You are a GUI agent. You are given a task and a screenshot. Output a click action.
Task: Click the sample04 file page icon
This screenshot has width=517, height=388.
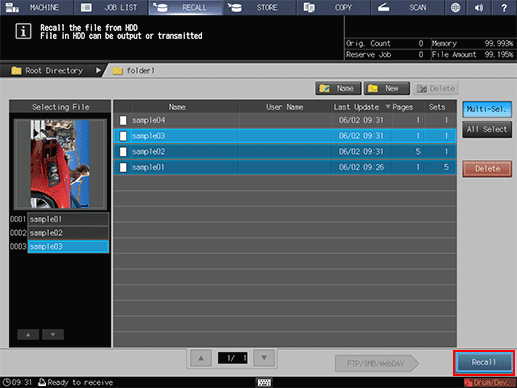123,120
